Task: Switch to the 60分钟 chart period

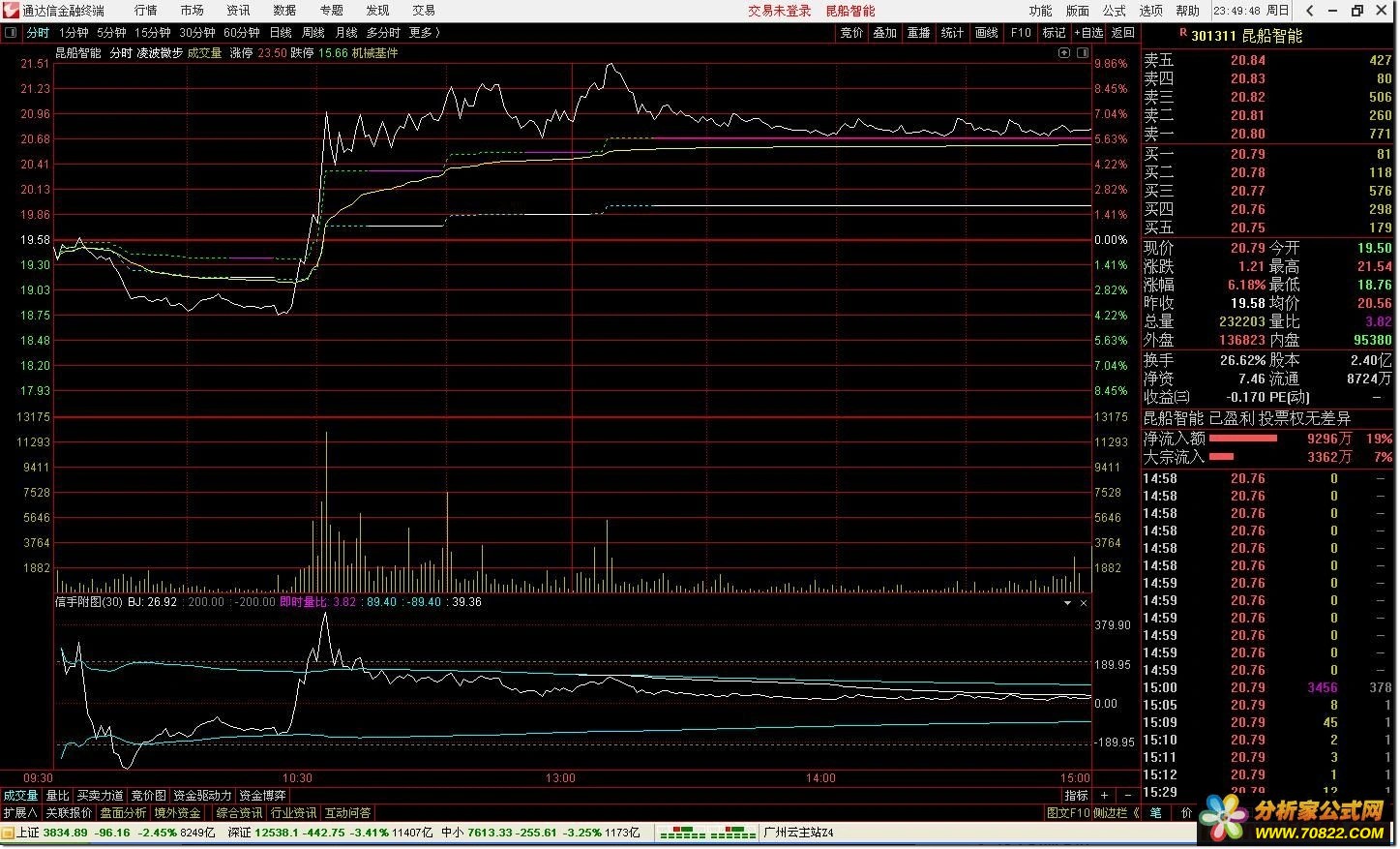Action: pyautogui.click(x=242, y=33)
